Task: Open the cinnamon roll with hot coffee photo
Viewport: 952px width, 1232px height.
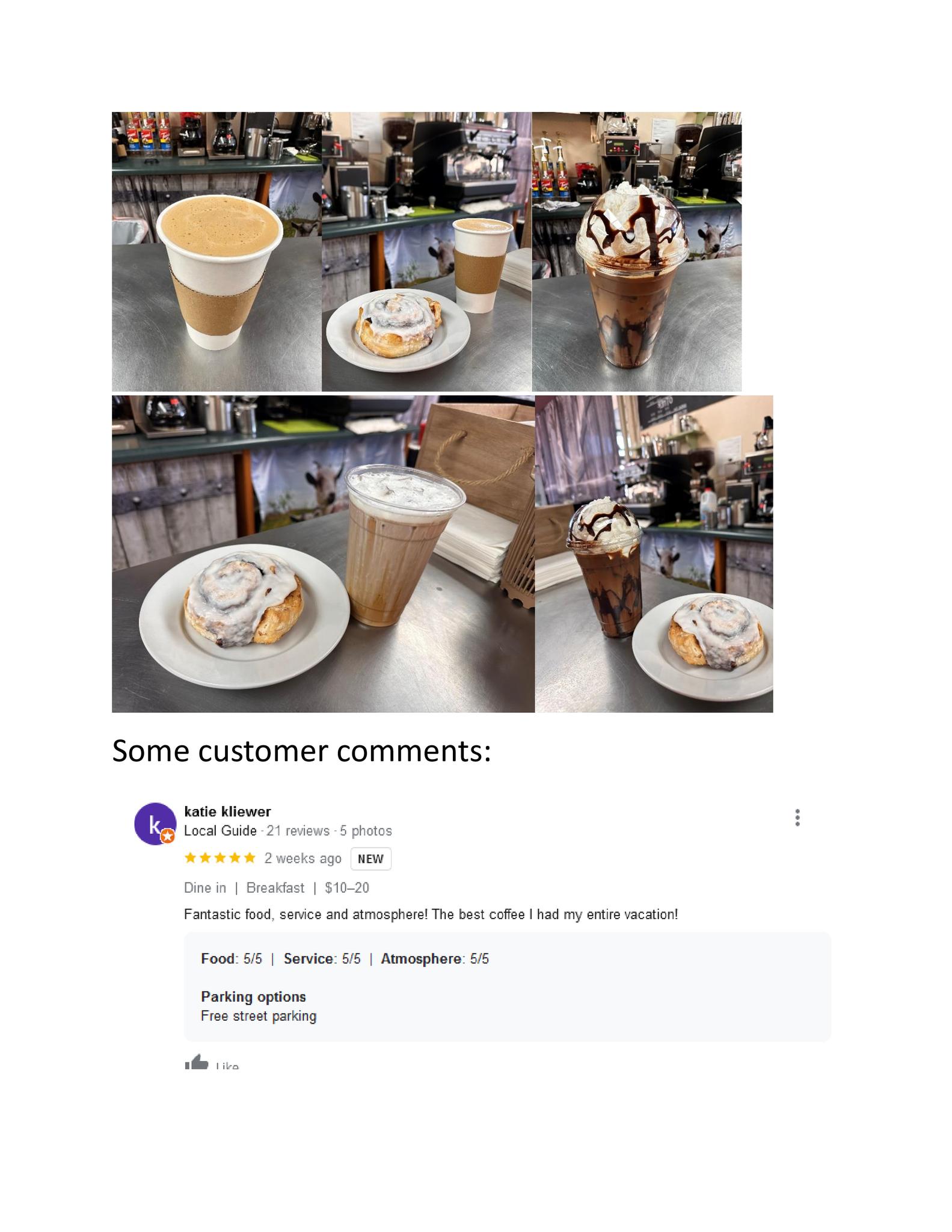Action: 426,251
